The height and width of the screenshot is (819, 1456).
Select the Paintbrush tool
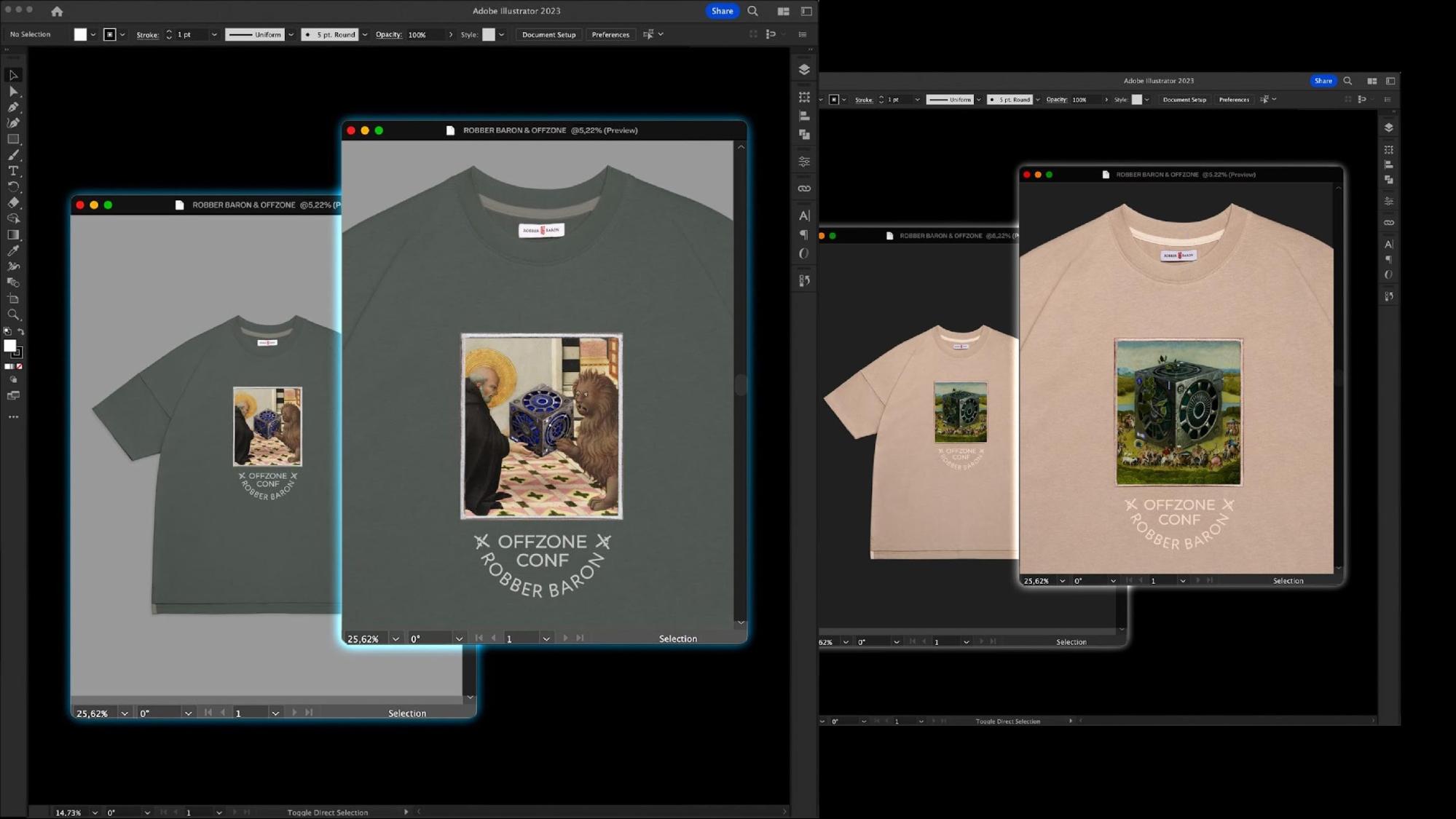13,155
